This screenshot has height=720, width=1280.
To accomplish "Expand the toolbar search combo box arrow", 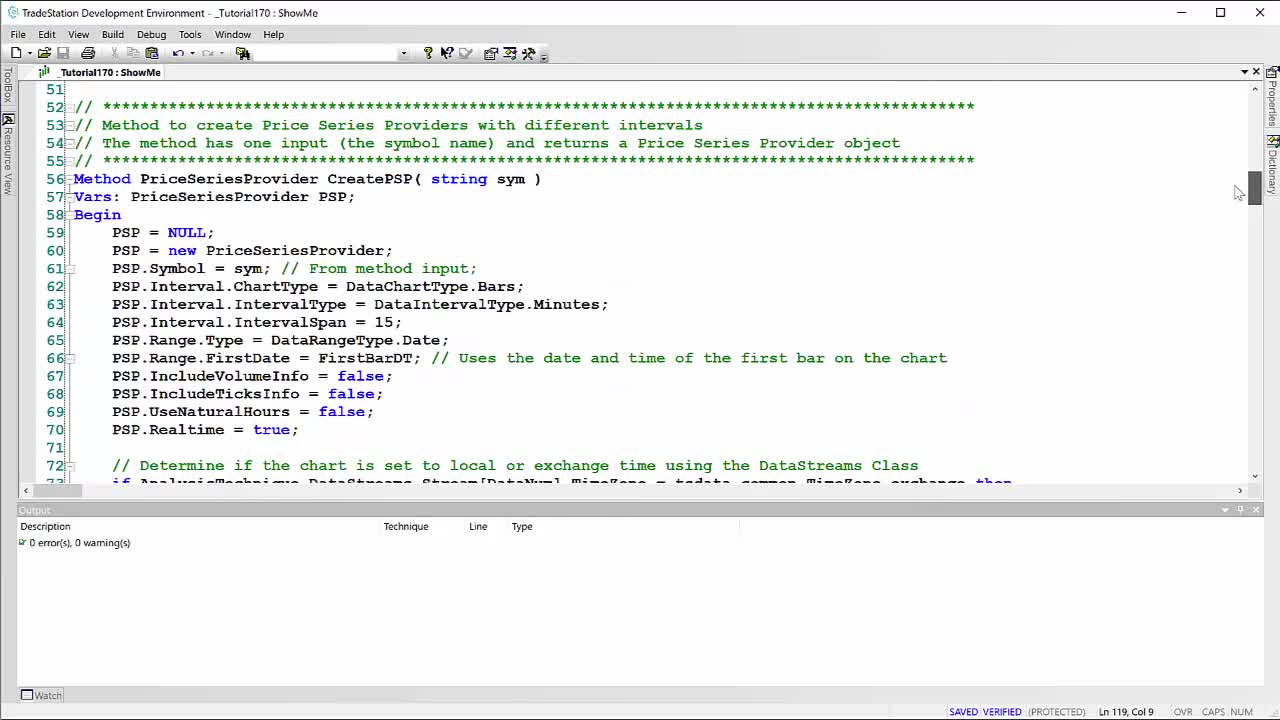I will coord(404,53).
